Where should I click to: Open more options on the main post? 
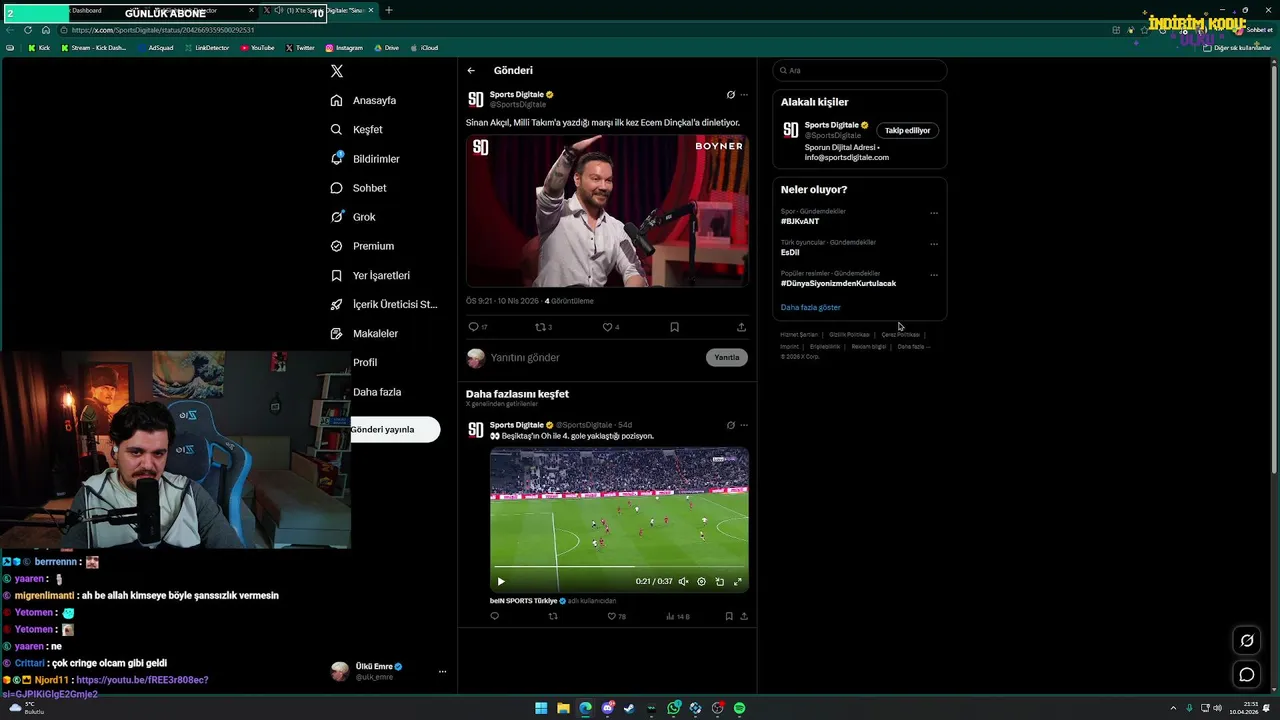tap(744, 95)
